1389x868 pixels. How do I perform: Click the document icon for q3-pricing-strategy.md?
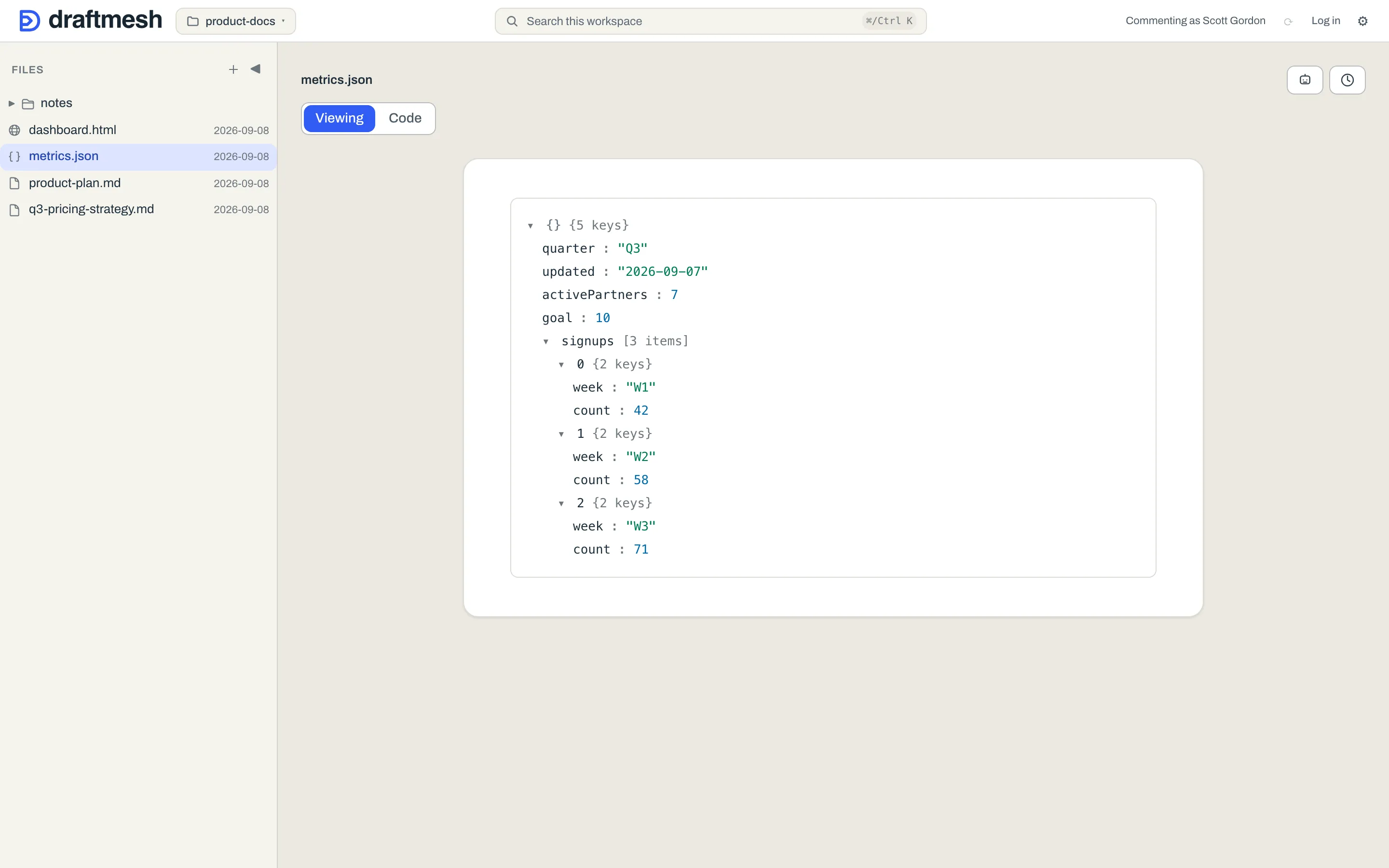click(14, 210)
